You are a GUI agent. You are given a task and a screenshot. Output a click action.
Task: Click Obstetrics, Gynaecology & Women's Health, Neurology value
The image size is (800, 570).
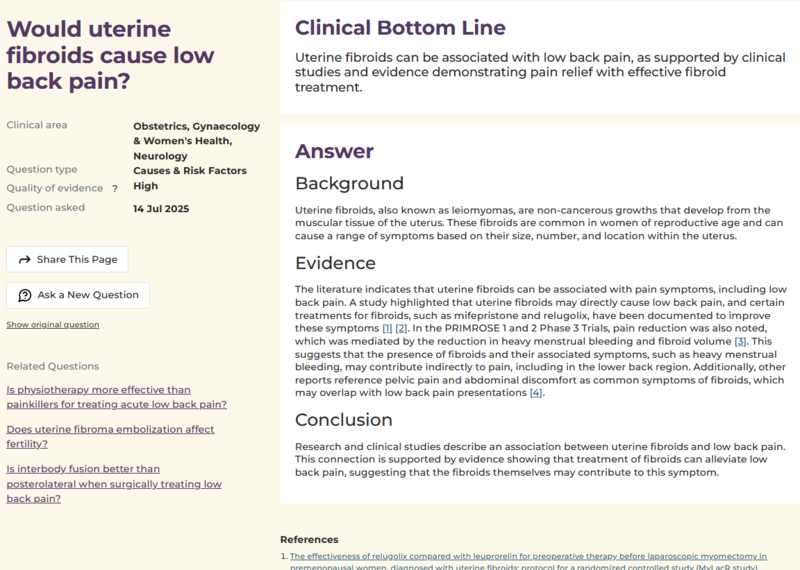tap(196, 141)
